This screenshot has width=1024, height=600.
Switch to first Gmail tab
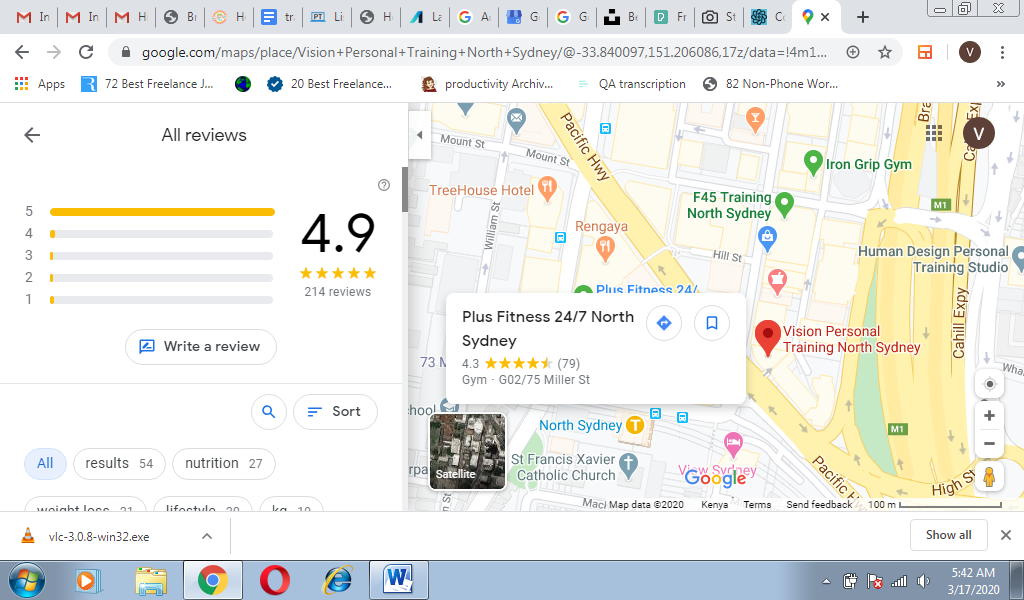(x=33, y=17)
